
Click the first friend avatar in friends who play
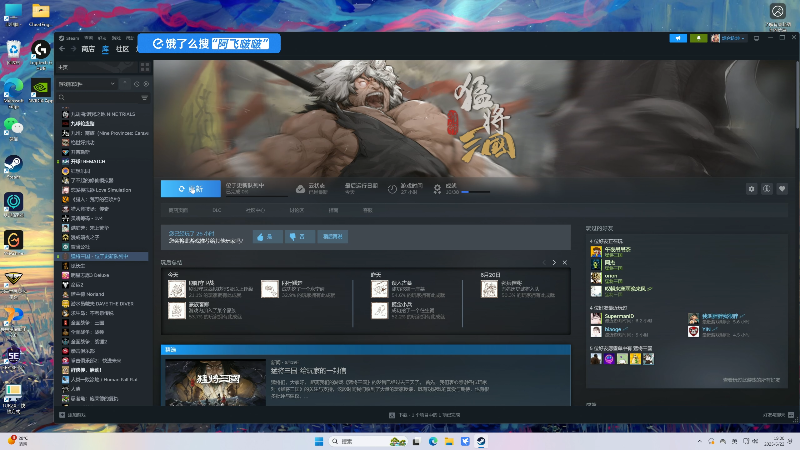[596, 251]
